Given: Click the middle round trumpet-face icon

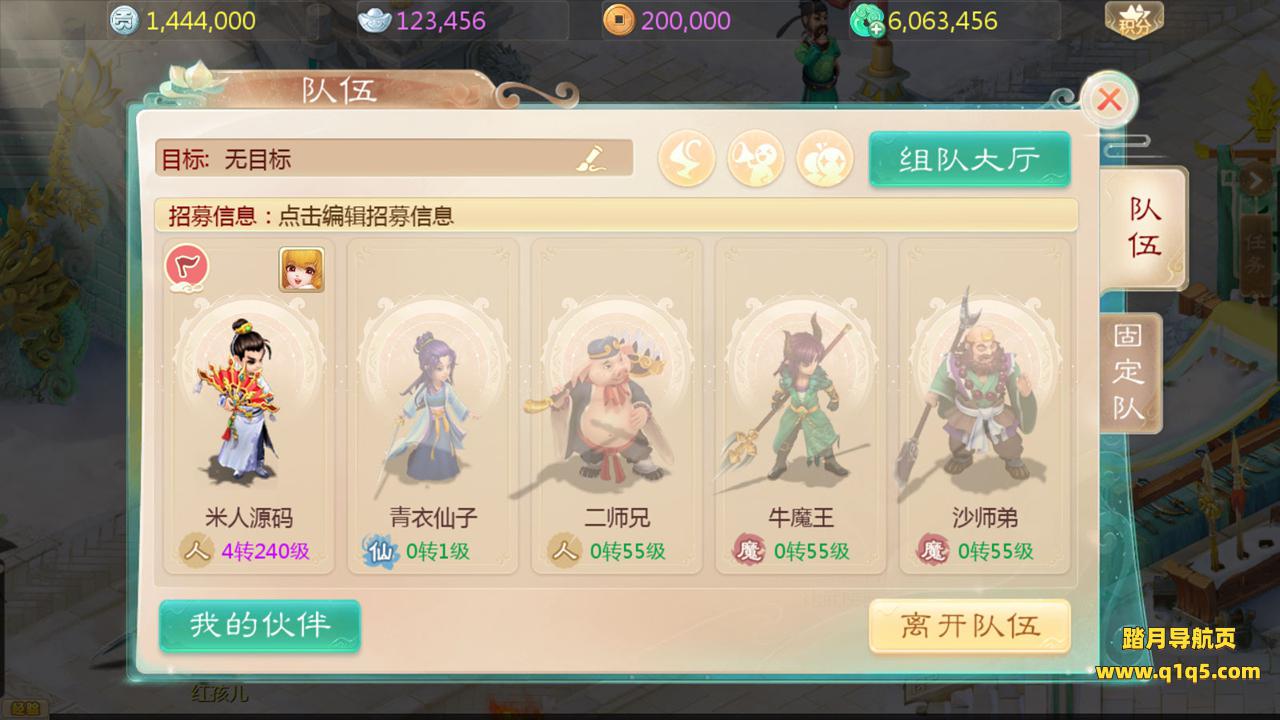Looking at the screenshot, I should tap(756, 159).
